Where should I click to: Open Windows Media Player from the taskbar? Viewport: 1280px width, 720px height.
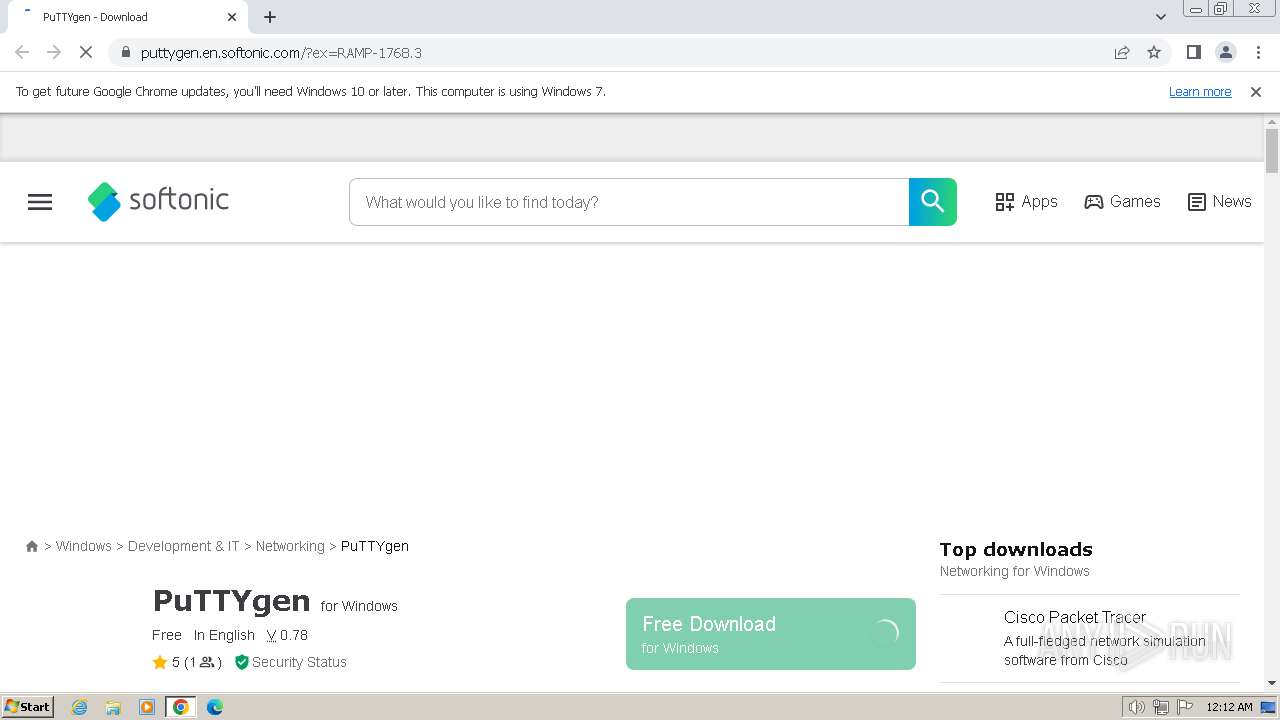[147, 707]
